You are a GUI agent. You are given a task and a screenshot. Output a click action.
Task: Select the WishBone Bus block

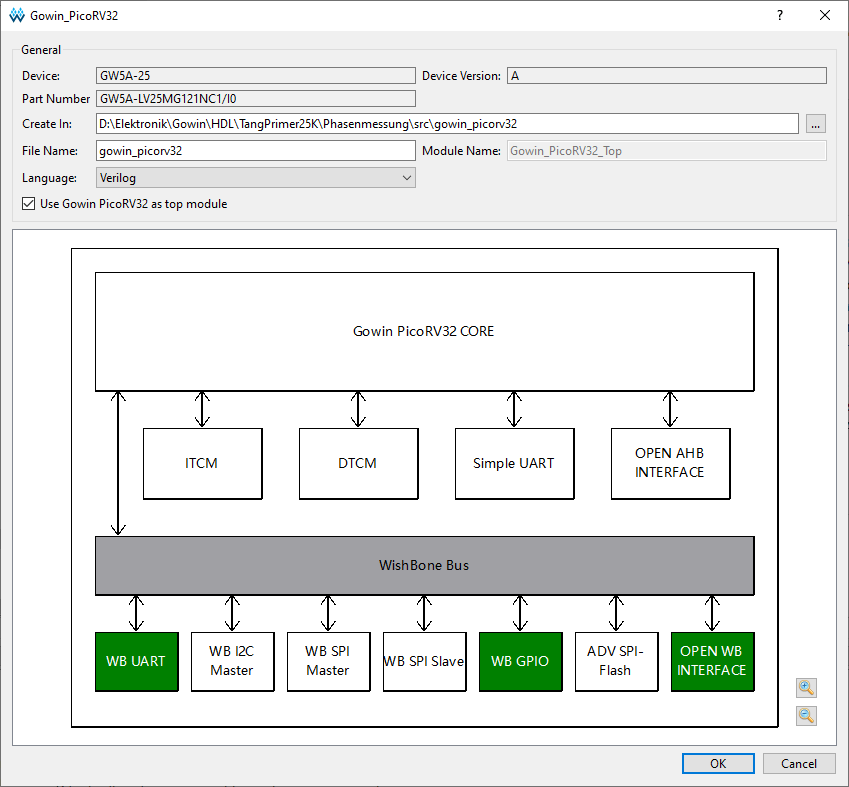pos(424,565)
